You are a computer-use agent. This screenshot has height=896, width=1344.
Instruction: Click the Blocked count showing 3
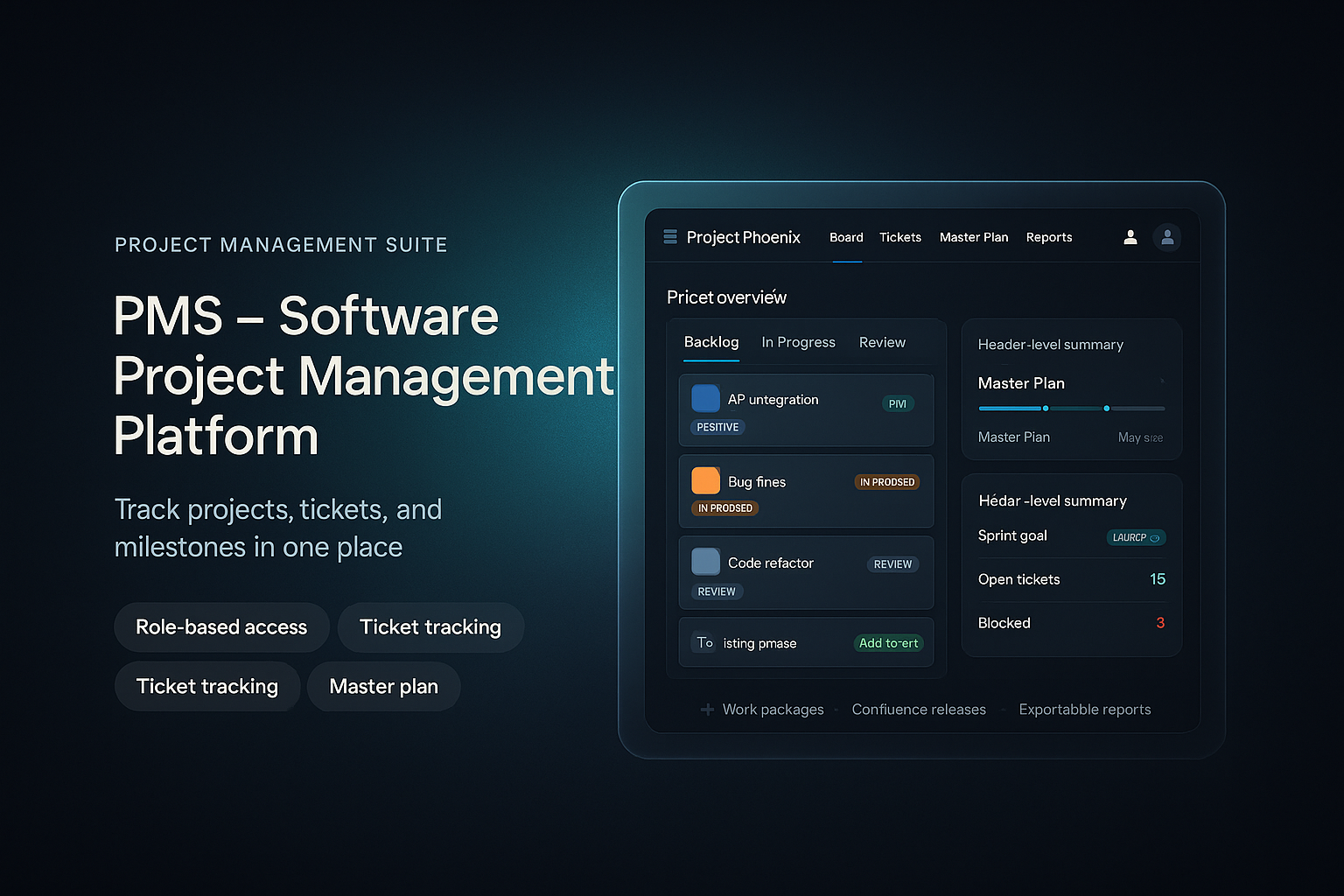tap(1160, 622)
